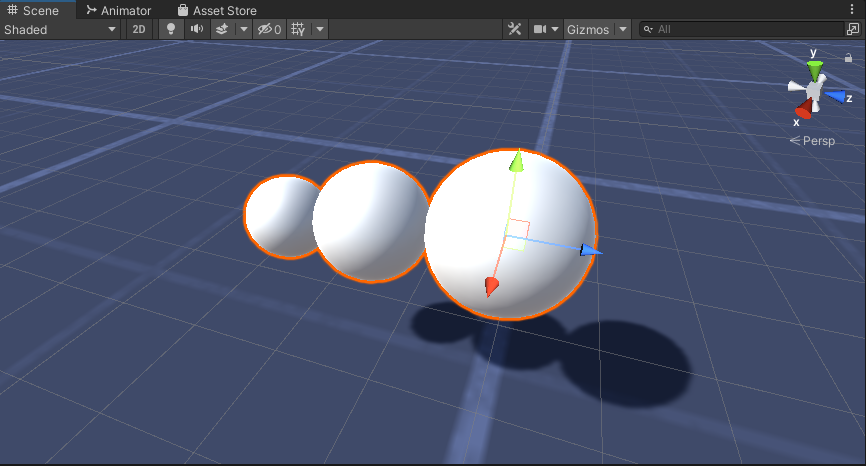Open the component tools wrench icon

click(515, 29)
